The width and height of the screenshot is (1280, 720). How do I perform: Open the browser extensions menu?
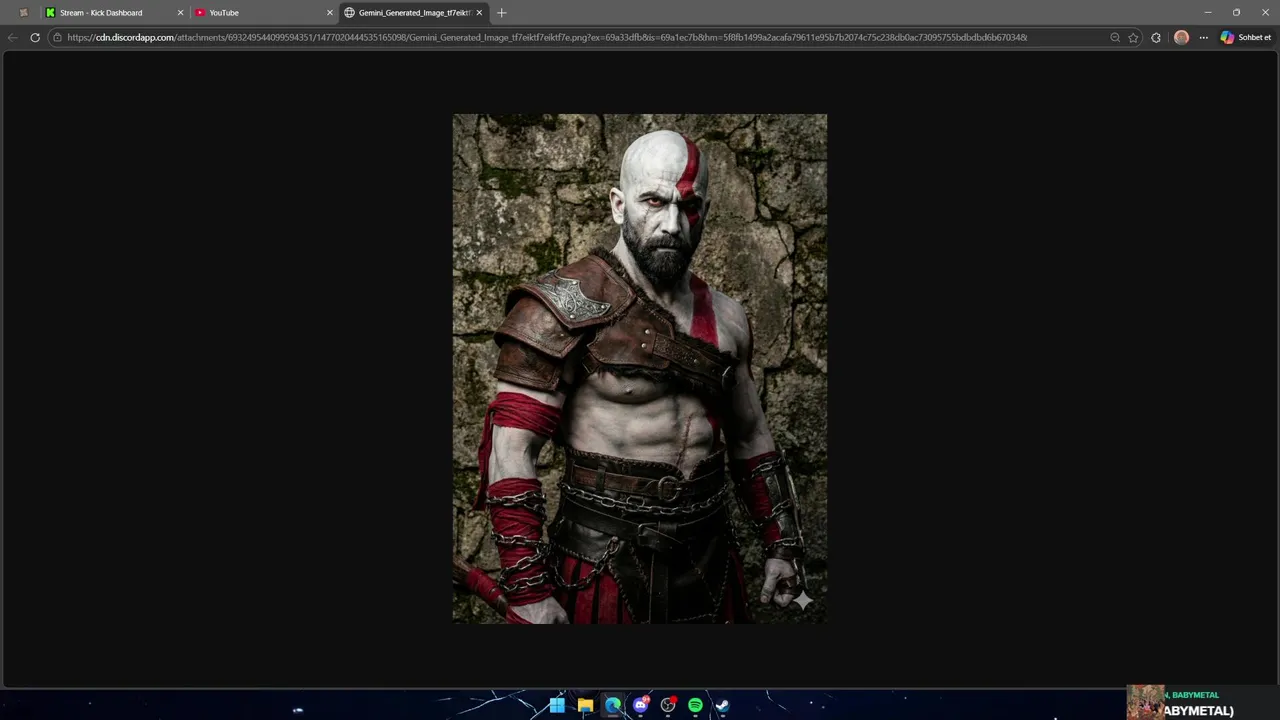[x=1156, y=37]
